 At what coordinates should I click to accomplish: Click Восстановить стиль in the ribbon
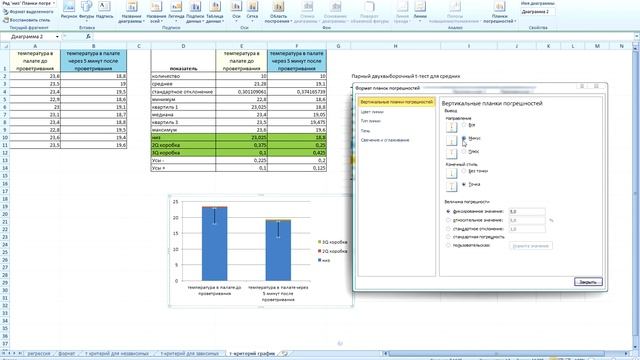pyautogui.click(x=27, y=20)
